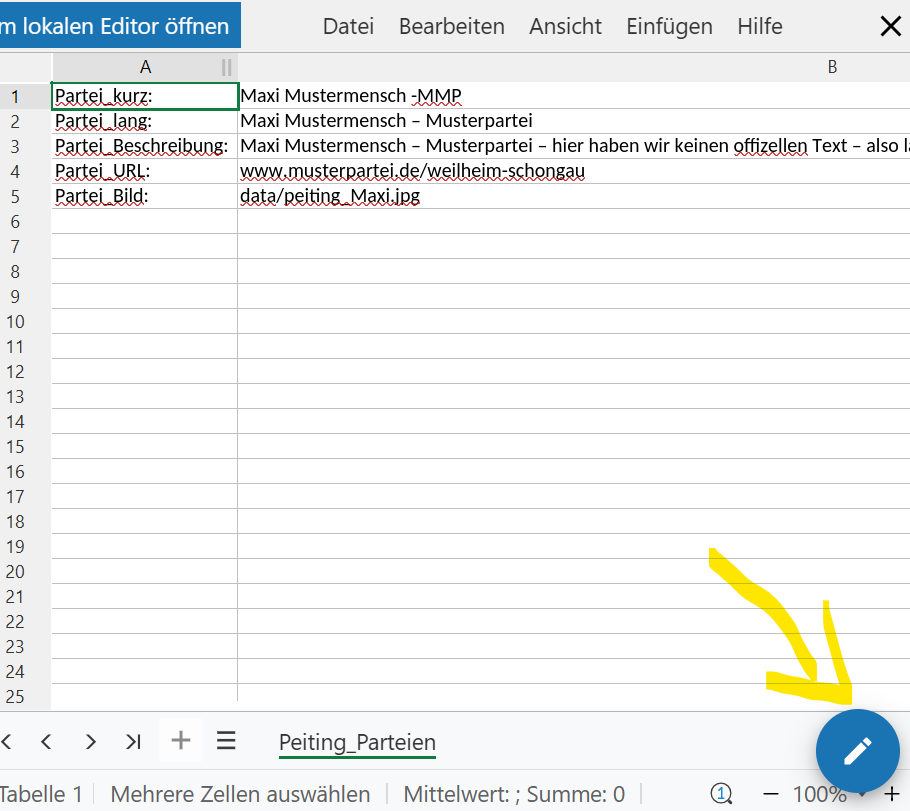Zoom in with the plus icon
The height and width of the screenshot is (811, 910).
coord(892,794)
